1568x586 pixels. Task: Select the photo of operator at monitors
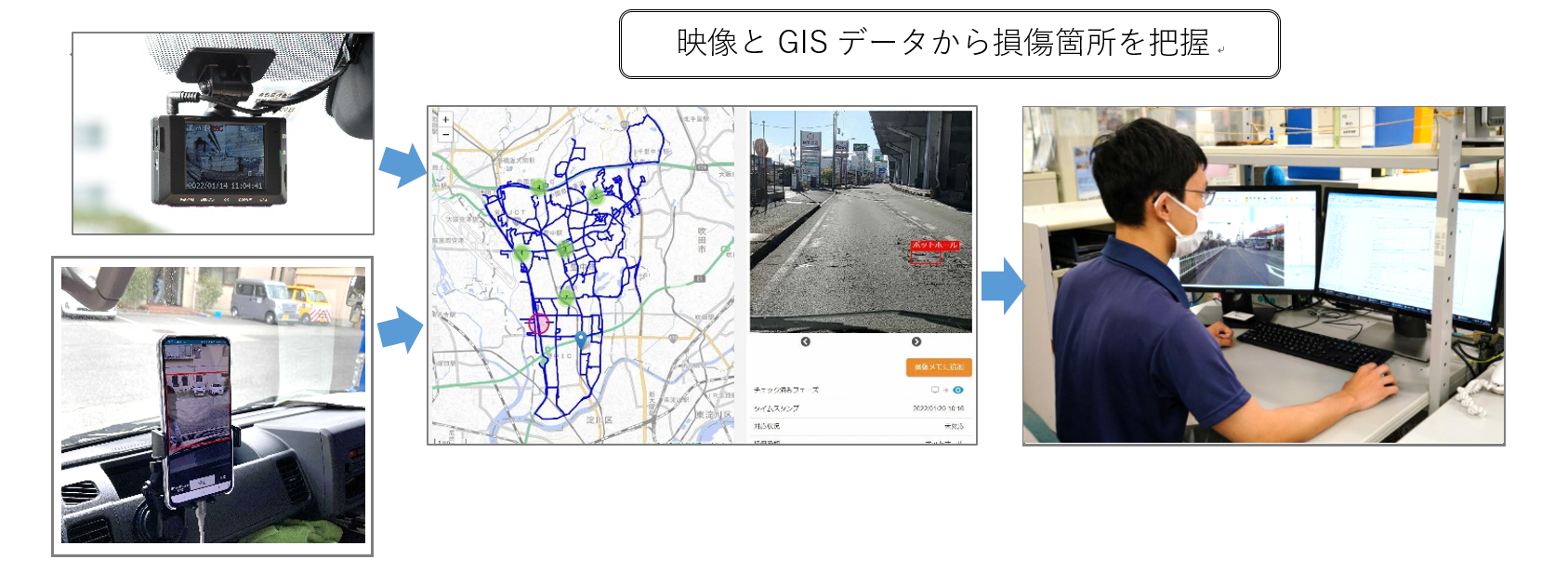[1264, 275]
